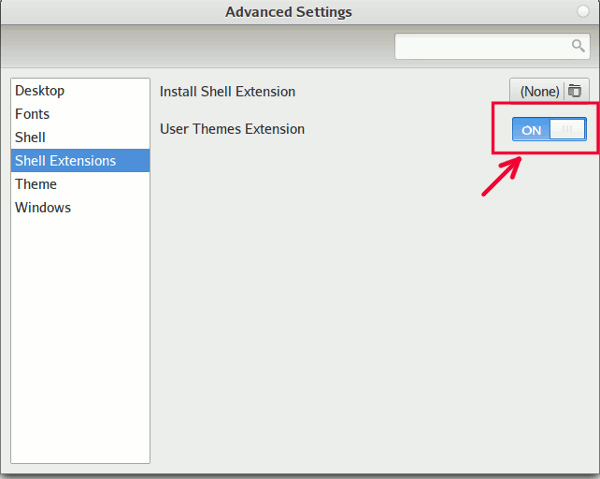This screenshot has height=479, width=600.
Task: Click the search magnifier icon
Action: [578, 46]
